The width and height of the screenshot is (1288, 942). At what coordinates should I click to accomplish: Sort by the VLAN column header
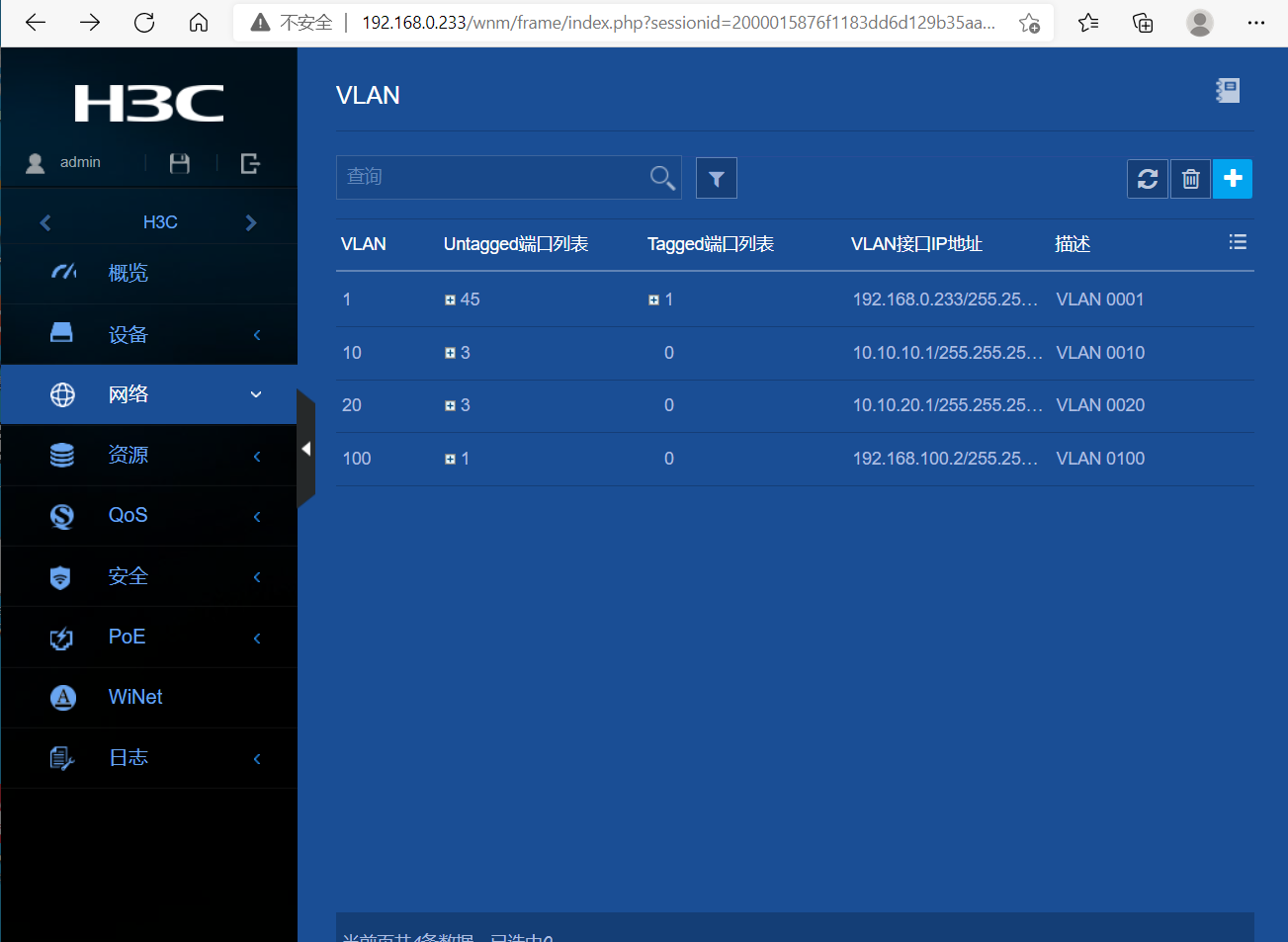(364, 244)
